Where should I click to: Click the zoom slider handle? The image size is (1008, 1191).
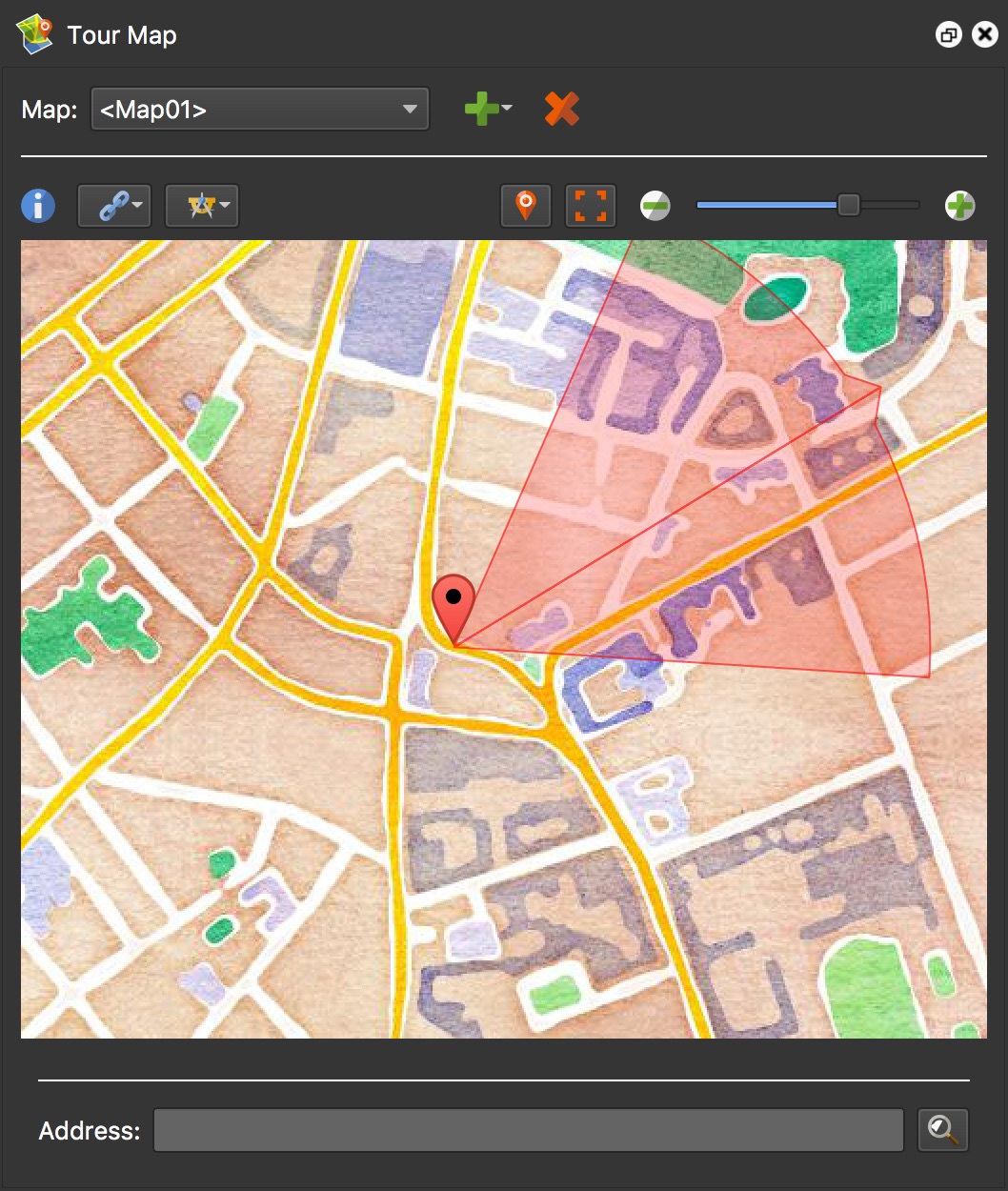tap(848, 205)
